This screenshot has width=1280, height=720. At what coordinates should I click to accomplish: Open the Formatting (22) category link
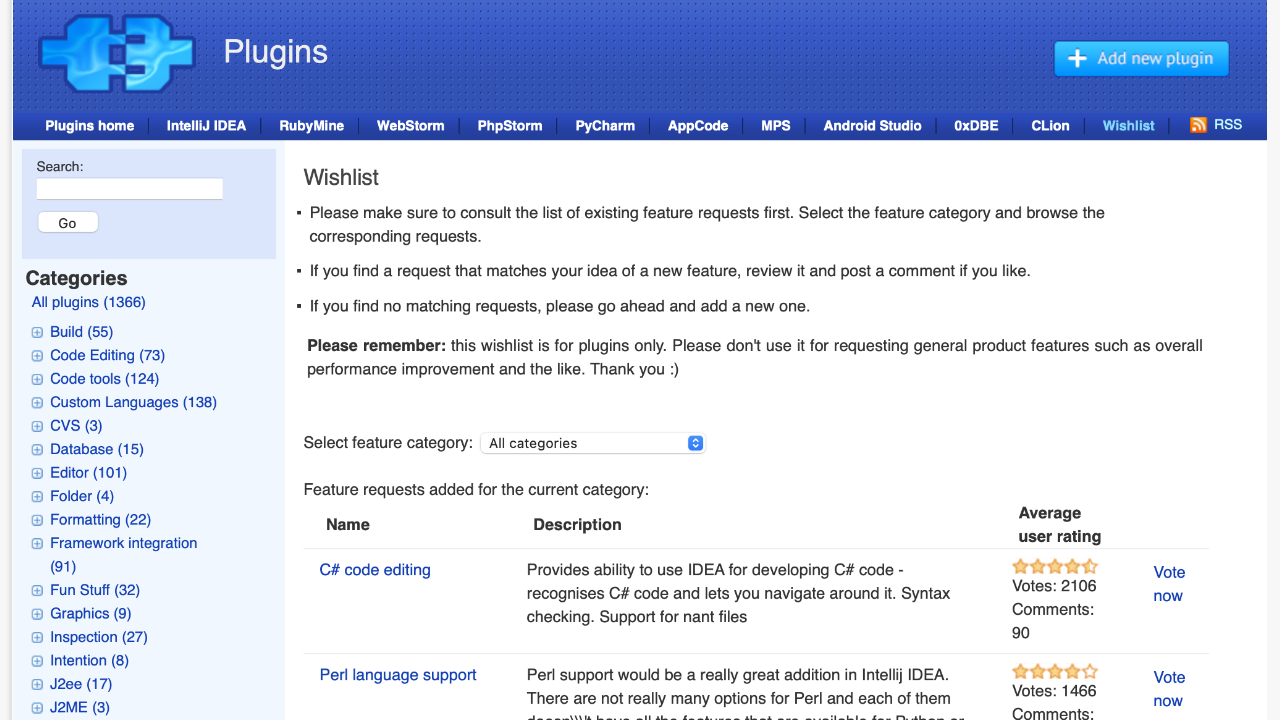point(101,520)
